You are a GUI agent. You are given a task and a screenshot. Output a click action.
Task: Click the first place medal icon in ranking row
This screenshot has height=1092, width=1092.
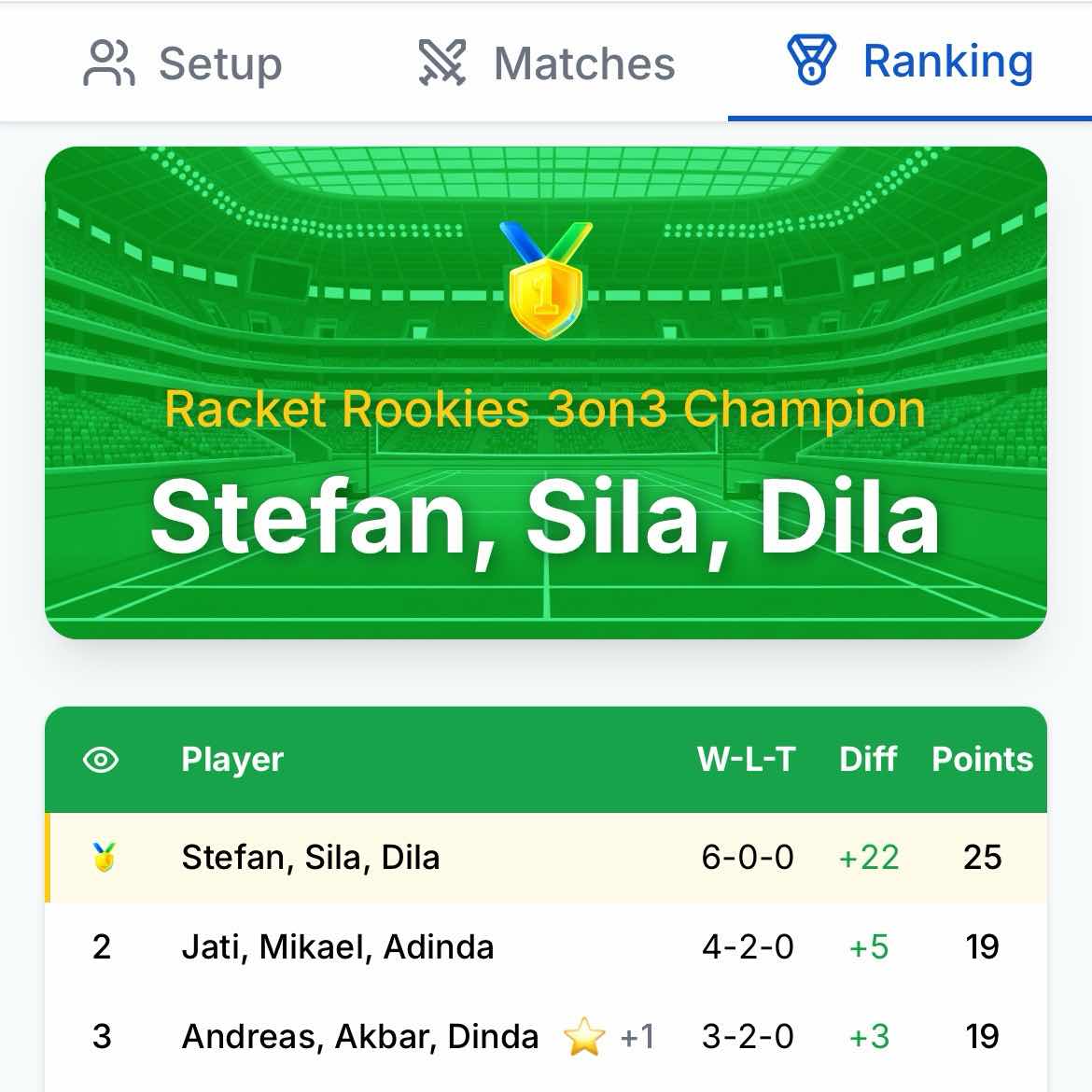[x=104, y=857]
